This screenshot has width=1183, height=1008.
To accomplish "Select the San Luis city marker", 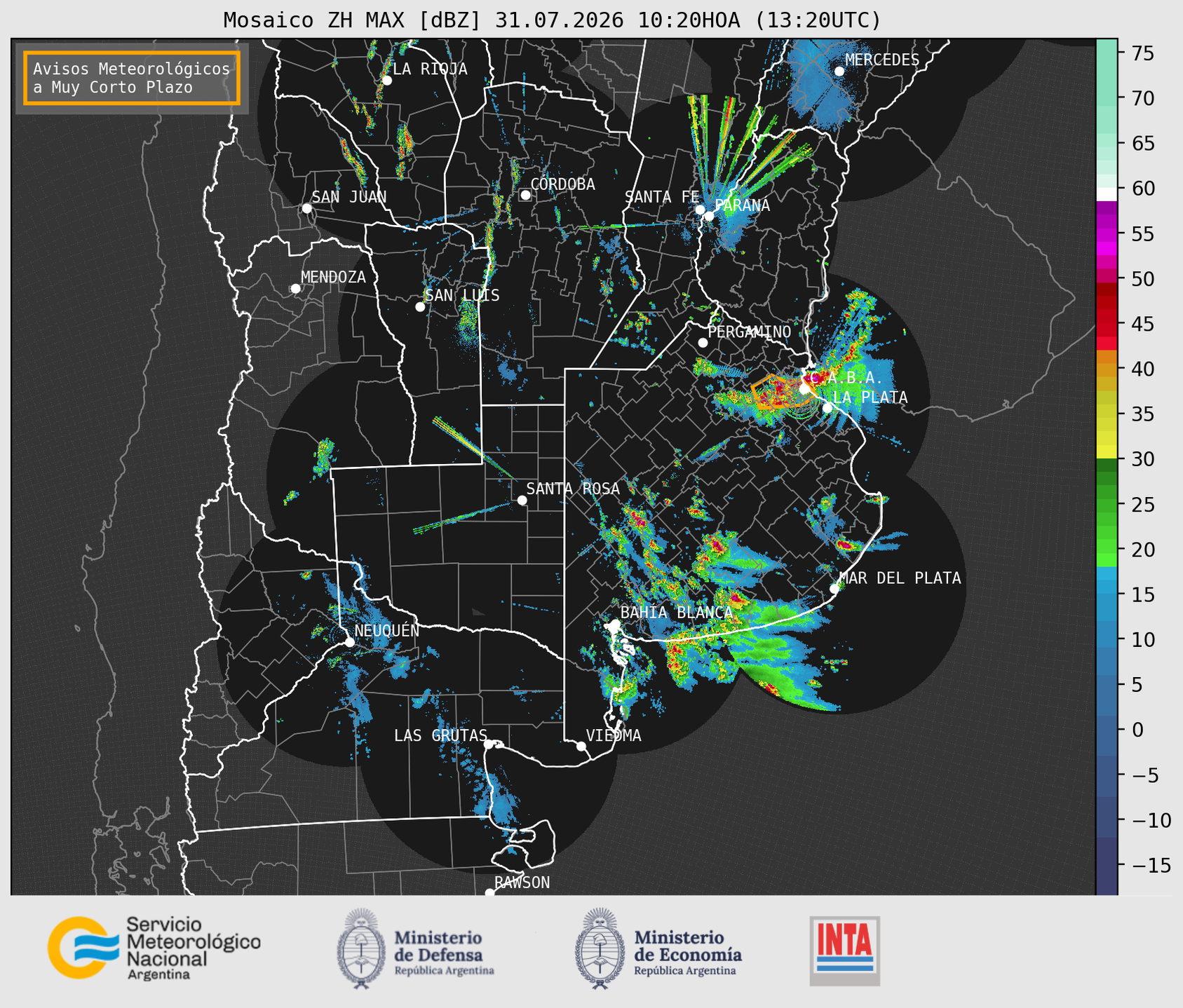I will (420, 306).
